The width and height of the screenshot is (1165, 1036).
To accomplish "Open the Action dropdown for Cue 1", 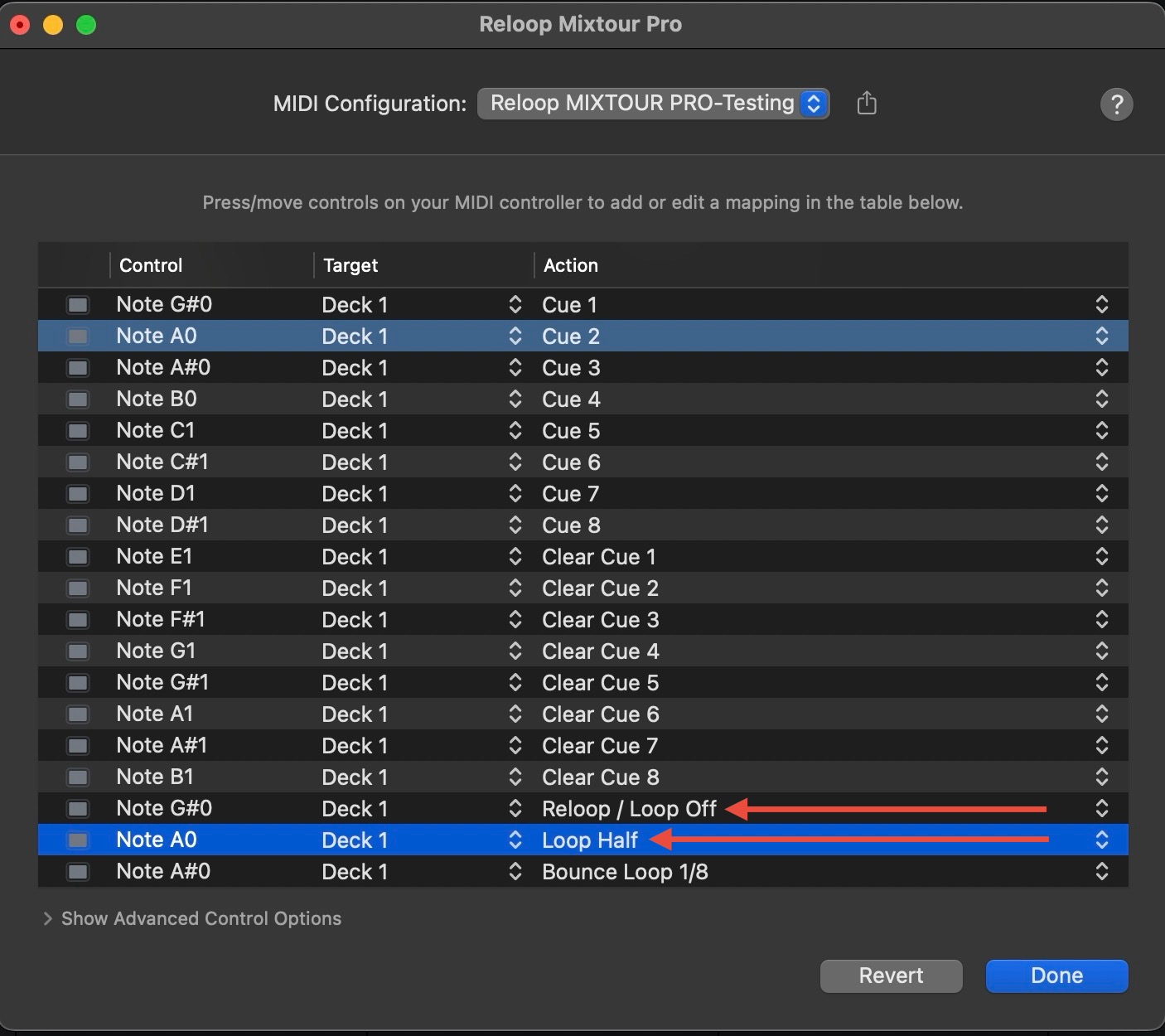I will 1102,304.
